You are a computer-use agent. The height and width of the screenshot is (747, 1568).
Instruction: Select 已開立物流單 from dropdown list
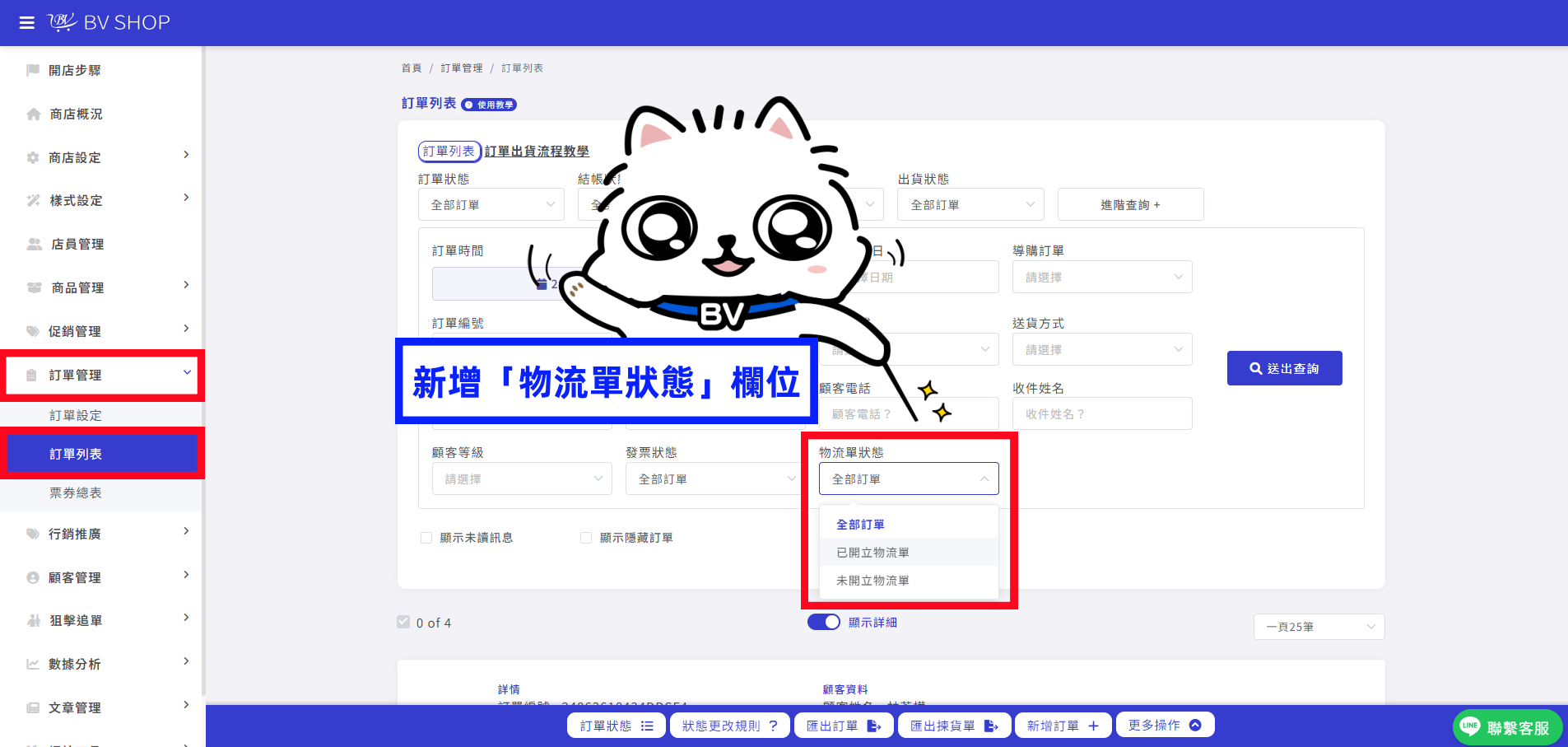point(909,553)
